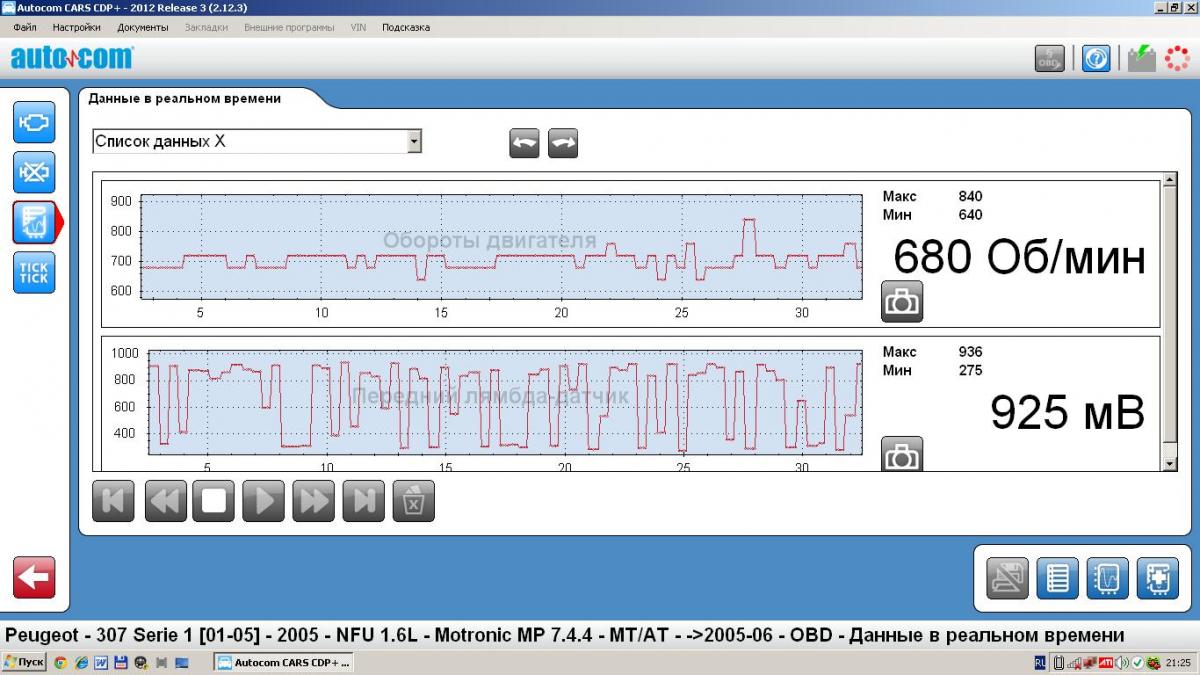Click inside the engine RPM graph
Screen dimensions: 1200x675
pos(501,247)
